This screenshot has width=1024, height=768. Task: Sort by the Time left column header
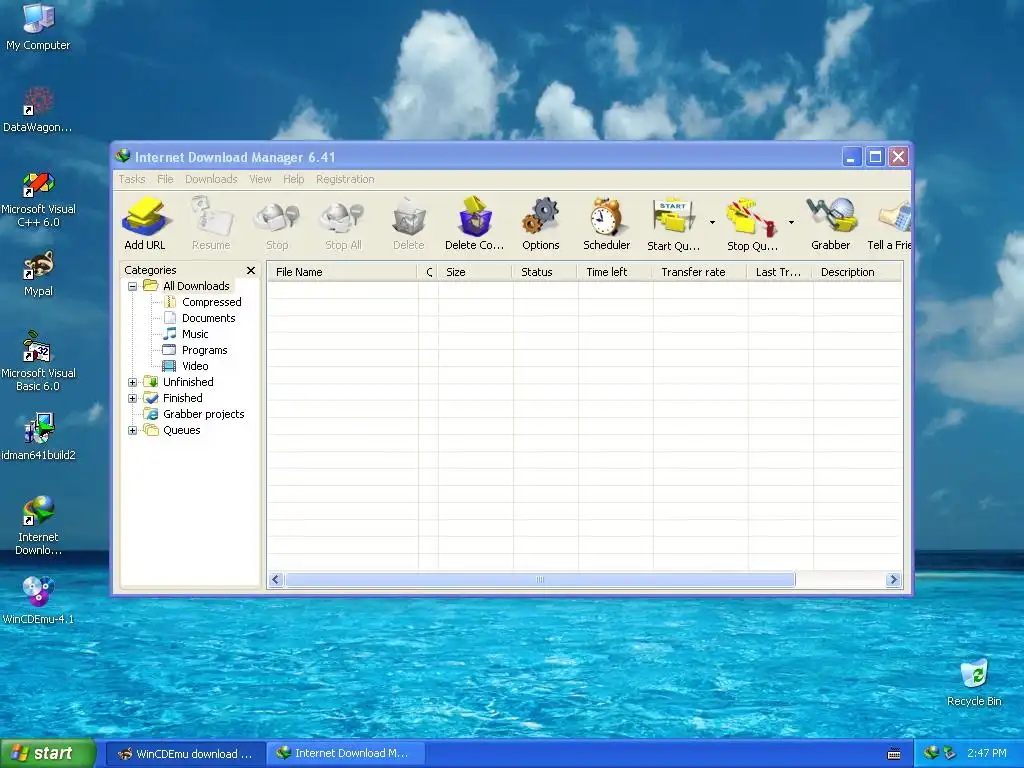coord(615,272)
